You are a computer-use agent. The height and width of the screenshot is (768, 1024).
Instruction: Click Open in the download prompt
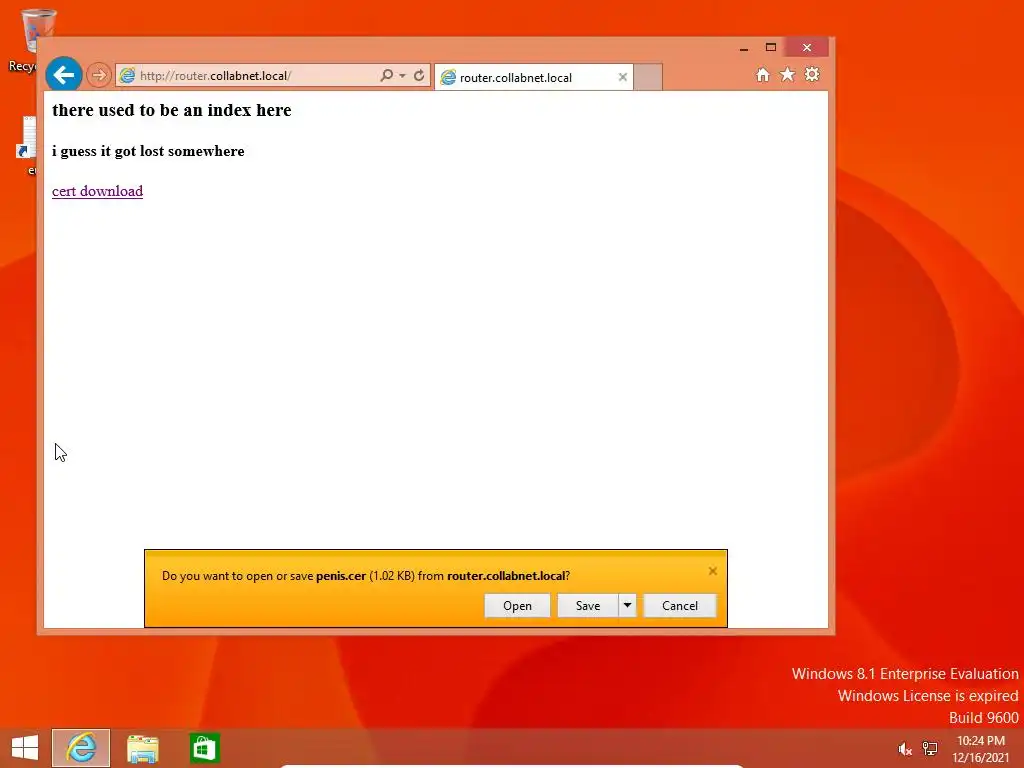tap(517, 605)
